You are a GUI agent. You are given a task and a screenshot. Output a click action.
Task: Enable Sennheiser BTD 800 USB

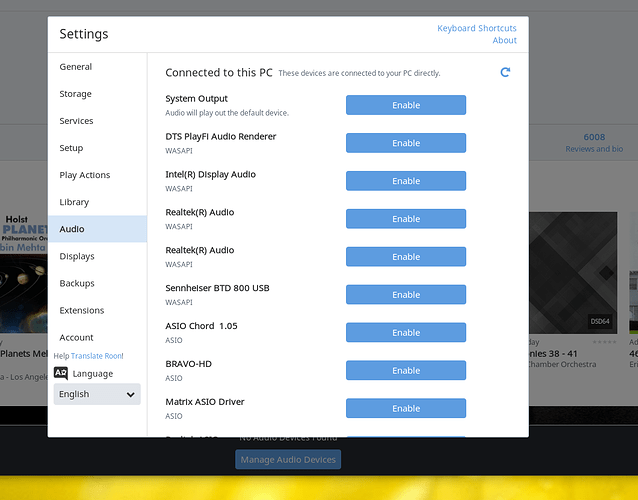coord(406,295)
